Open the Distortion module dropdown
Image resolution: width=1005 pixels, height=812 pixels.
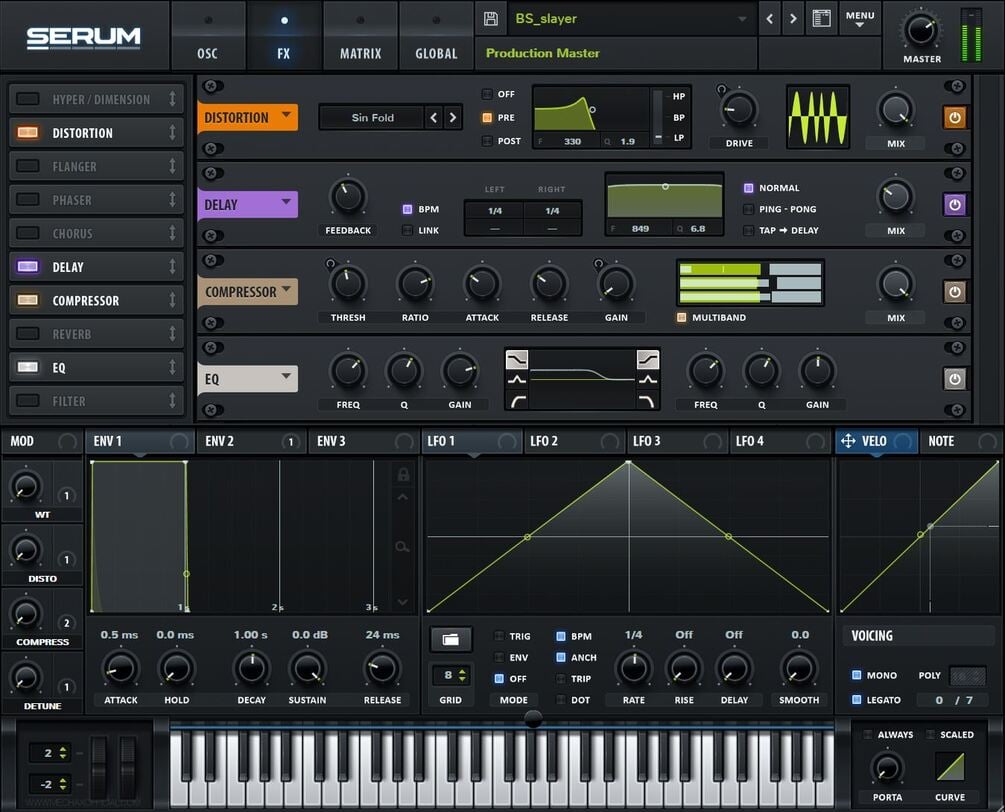coord(286,115)
